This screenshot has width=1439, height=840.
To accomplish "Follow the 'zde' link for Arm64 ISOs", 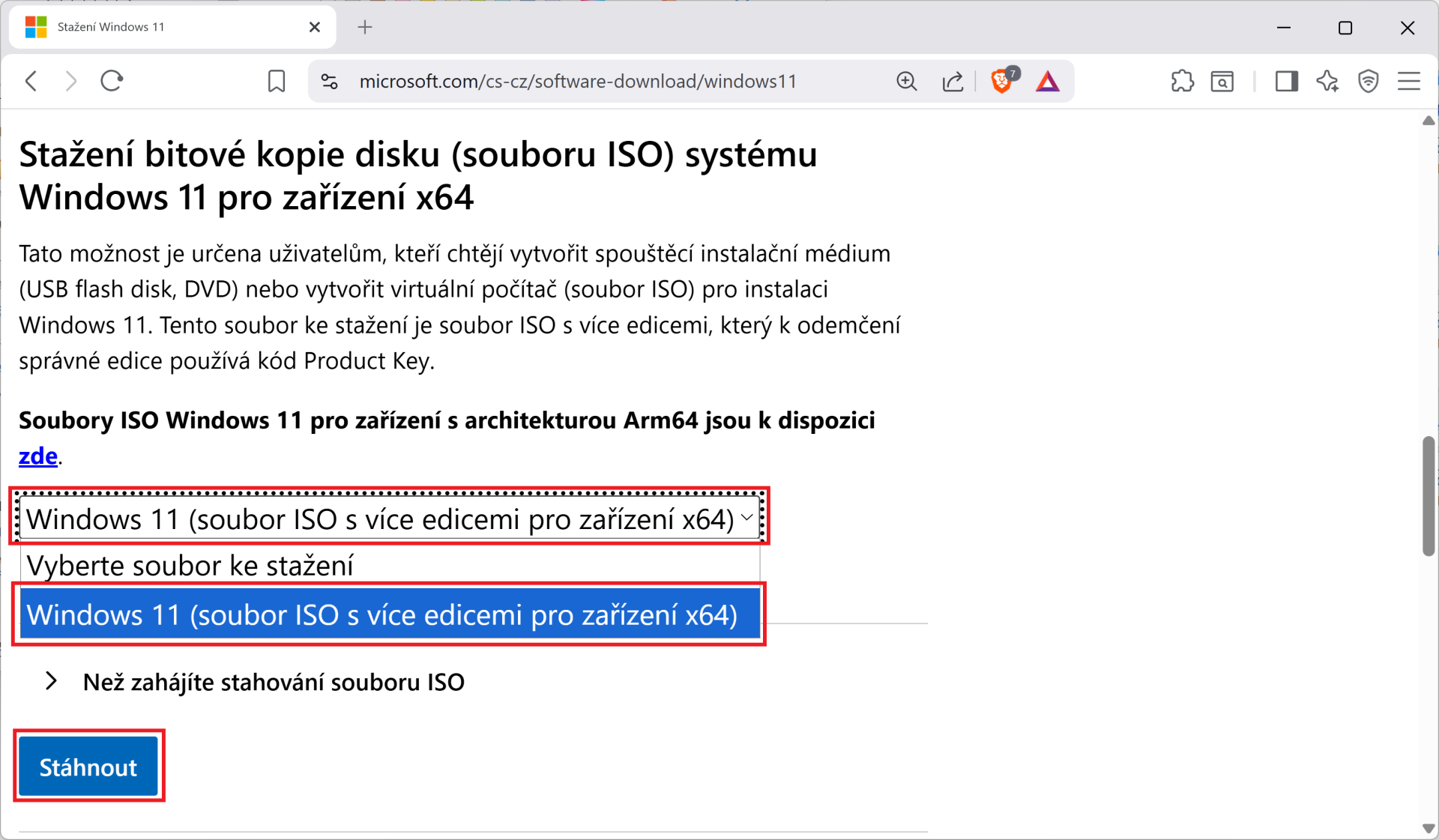I will point(37,456).
